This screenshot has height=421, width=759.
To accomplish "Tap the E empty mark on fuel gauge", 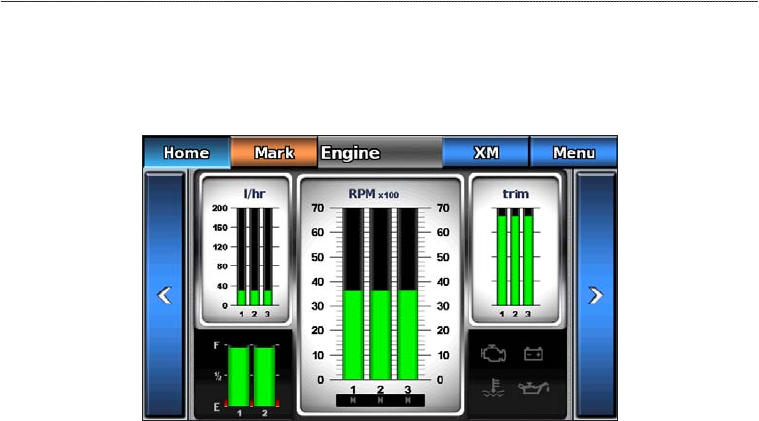I will coord(216,407).
